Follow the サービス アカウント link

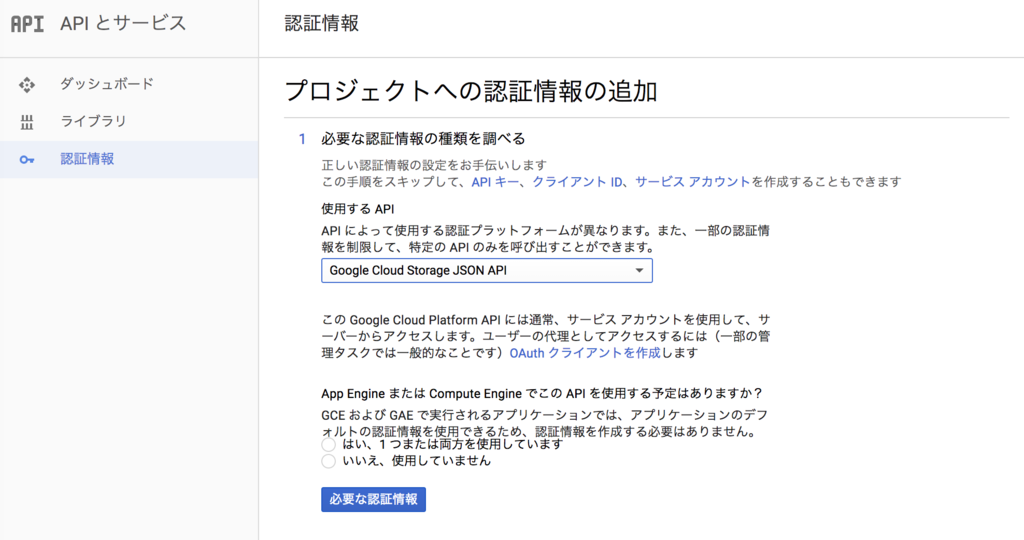[692, 182]
